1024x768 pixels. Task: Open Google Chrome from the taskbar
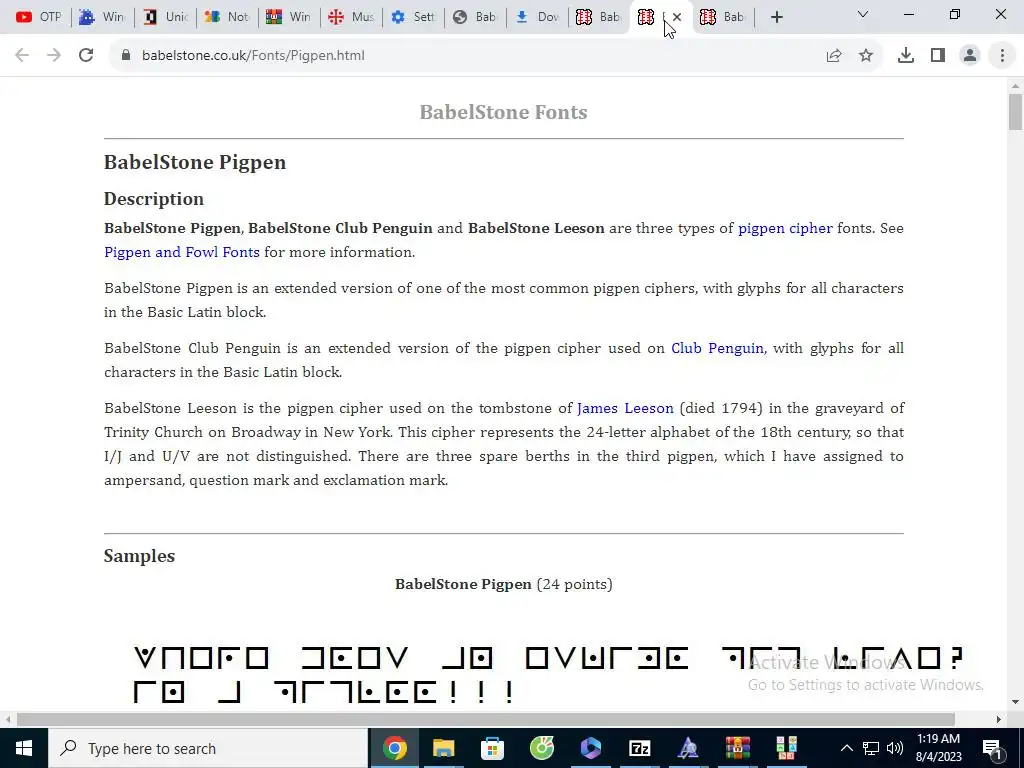pyautogui.click(x=394, y=748)
